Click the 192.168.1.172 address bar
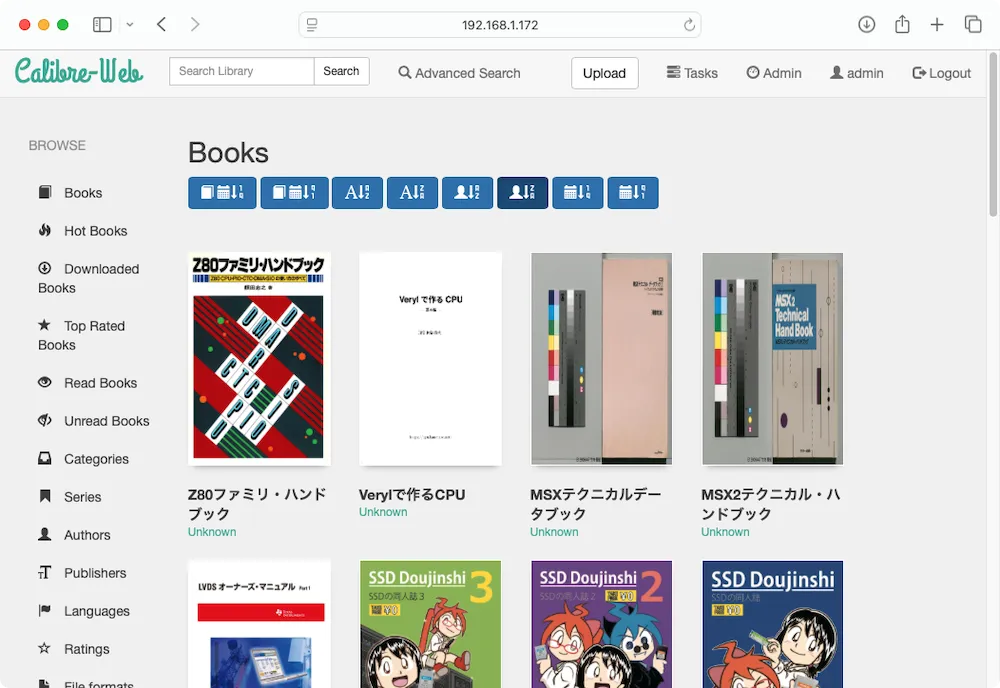Image resolution: width=1000 pixels, height=688 pixels. (500, 25)
